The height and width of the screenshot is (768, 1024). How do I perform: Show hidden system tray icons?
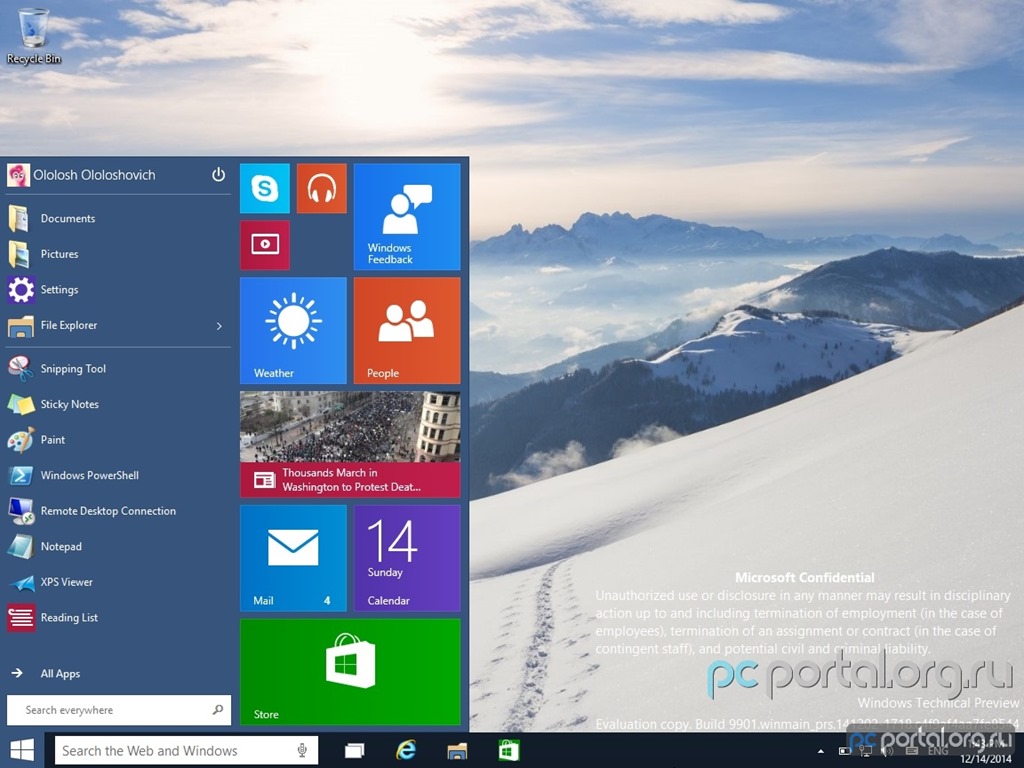821,751
